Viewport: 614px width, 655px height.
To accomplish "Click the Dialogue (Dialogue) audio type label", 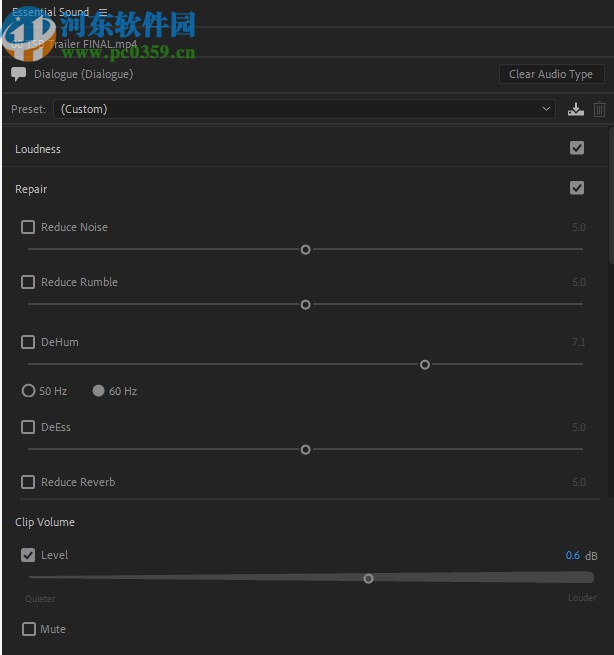I will pyautogui.click(x=84, y=74).
